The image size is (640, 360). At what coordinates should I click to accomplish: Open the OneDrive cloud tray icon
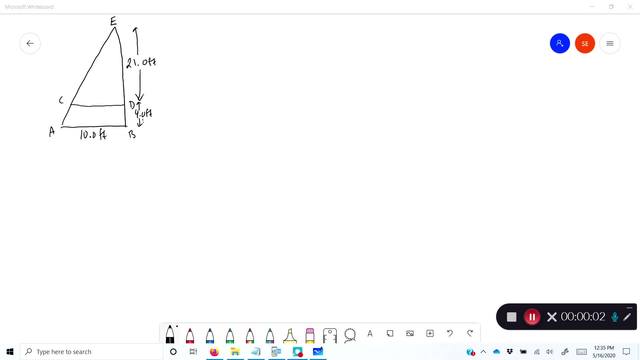coord(496,351)
